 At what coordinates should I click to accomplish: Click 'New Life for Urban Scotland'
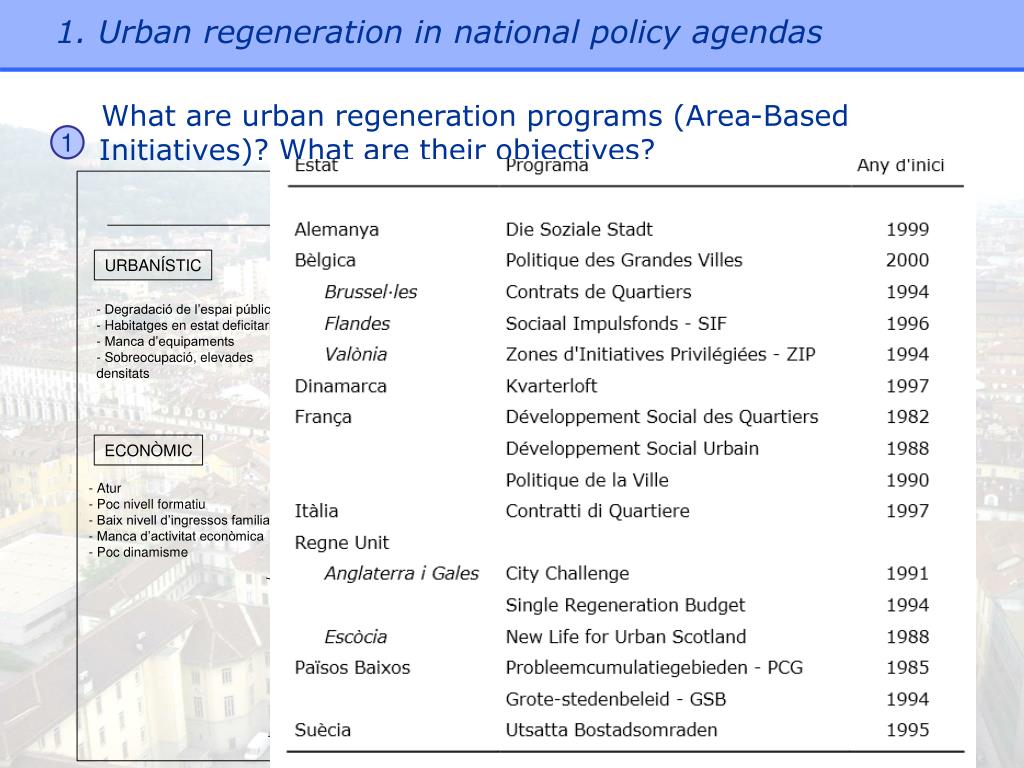click(x=626, y=636)
